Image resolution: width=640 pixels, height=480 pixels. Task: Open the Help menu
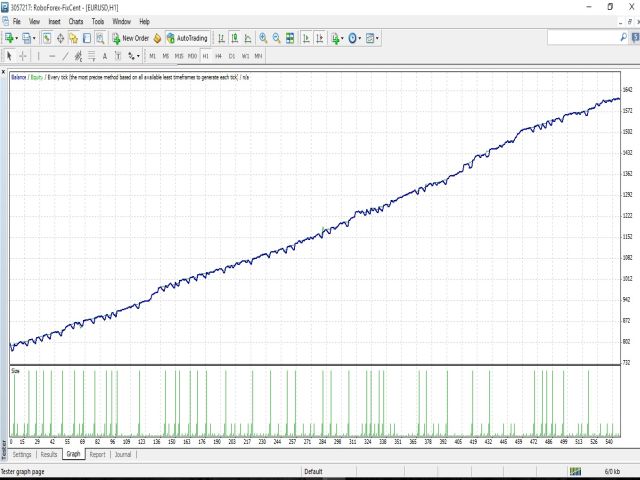(x=144, y=22)
